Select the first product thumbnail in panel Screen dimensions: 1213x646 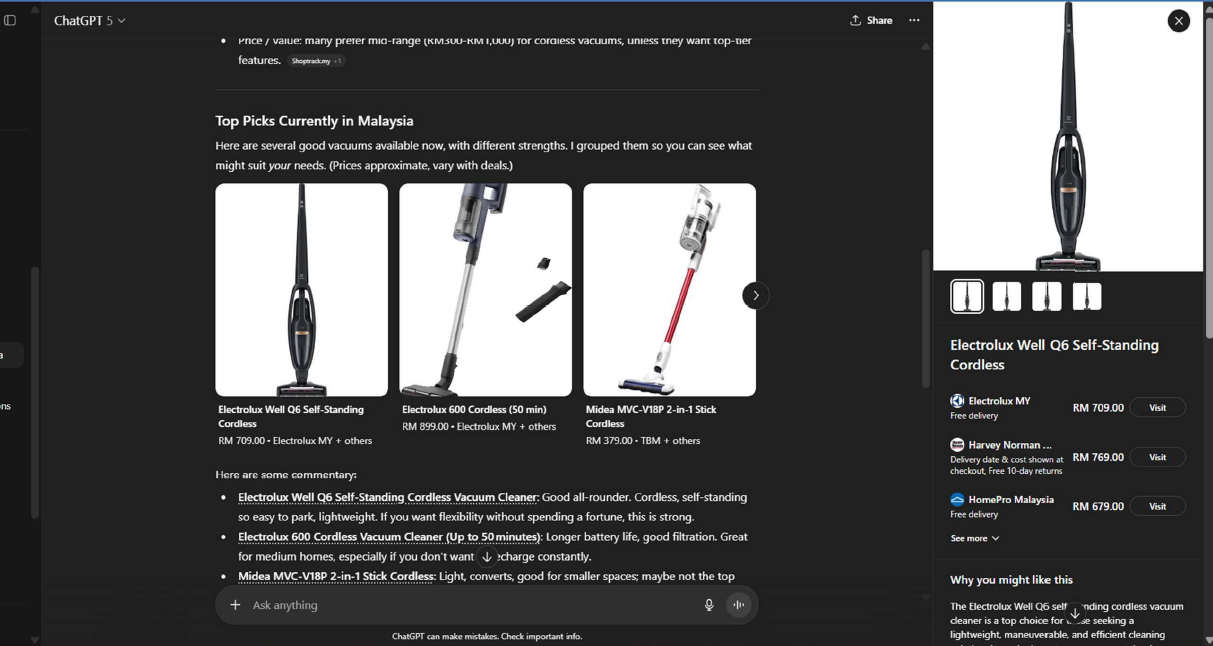tap(967, 296)
